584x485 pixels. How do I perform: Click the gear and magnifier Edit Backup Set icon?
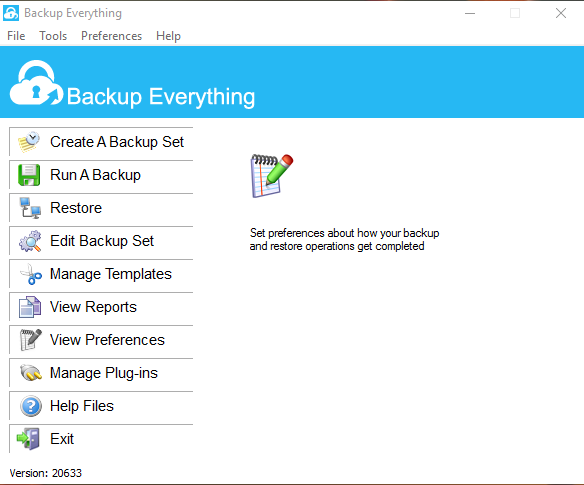click(x=30, y=241)
